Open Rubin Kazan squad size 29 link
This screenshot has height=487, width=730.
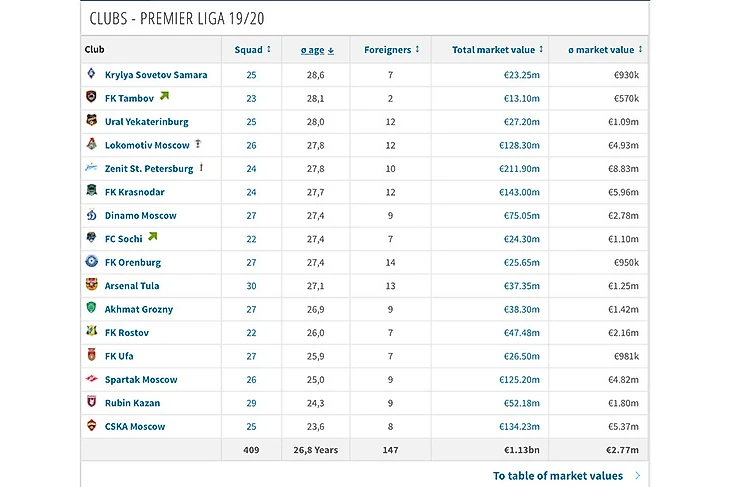[251, 403]
